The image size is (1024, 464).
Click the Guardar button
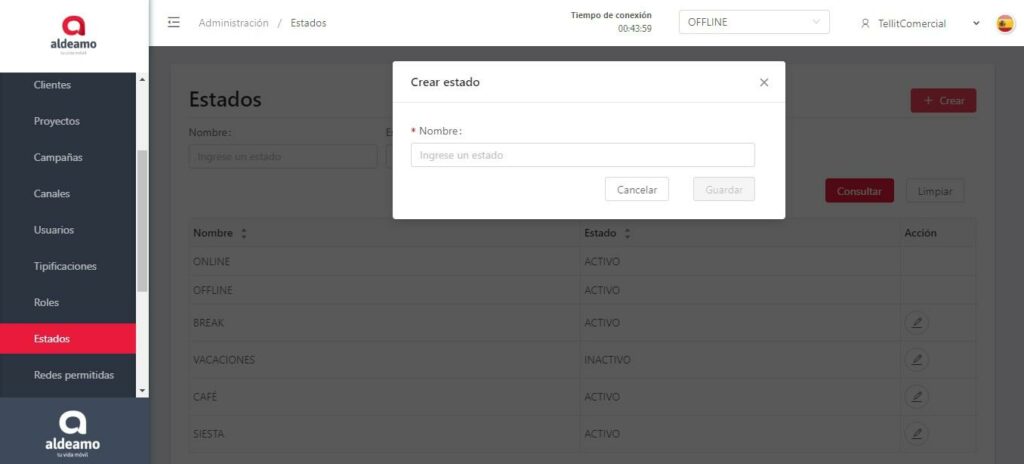(723, 189)
